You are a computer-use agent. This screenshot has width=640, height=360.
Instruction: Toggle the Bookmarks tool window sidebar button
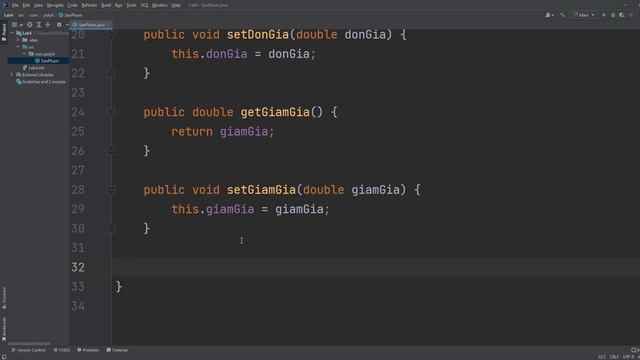click(x=4, y=329)
